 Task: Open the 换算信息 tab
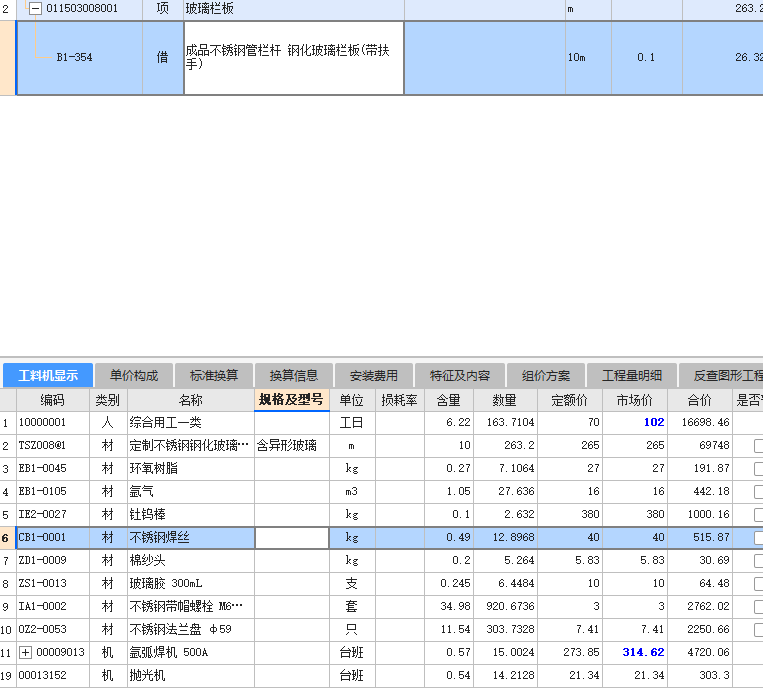coord(294,375)
